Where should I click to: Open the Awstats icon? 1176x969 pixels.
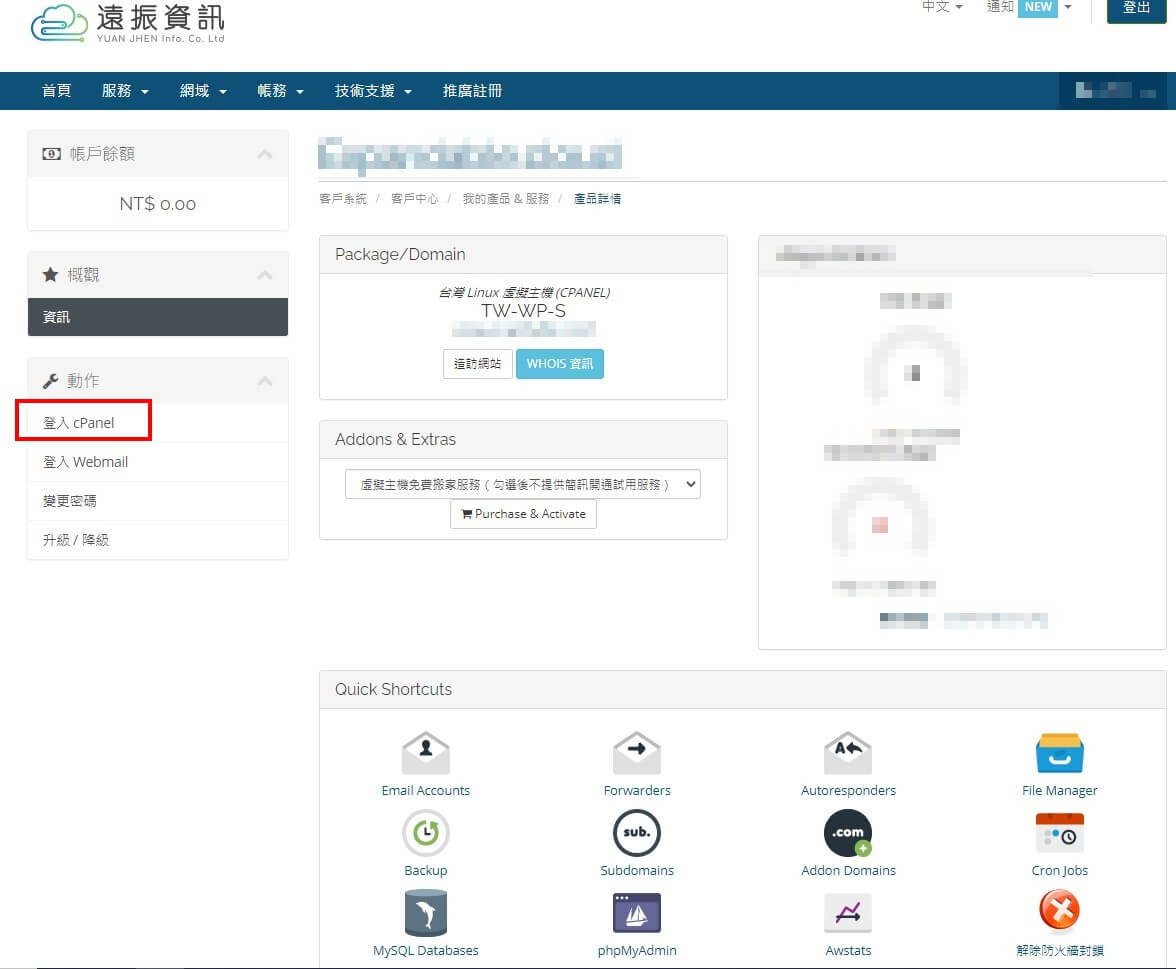click(848, 913)
